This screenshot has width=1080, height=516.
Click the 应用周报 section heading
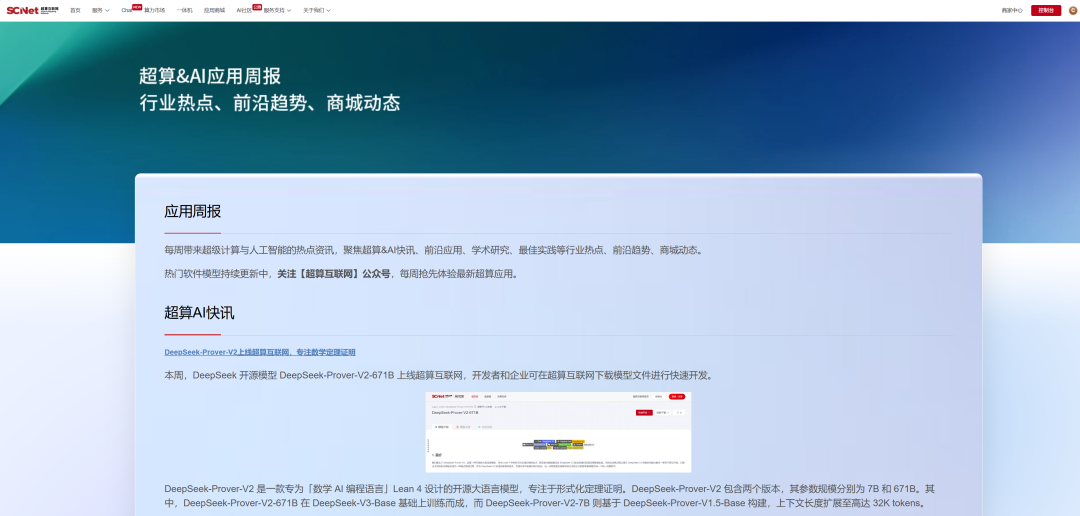pyautogui.click(x=192, y=211)
